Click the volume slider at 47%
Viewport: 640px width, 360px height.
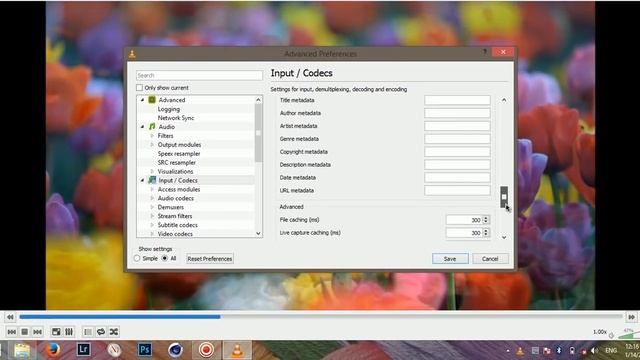[x=629, y=336]
